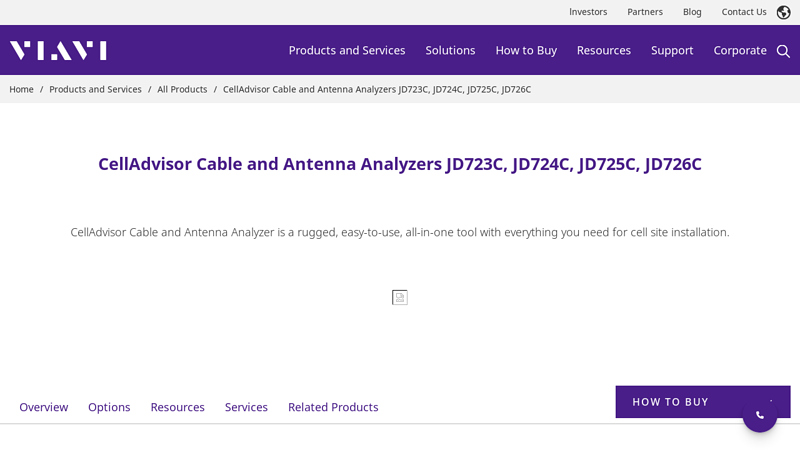Switch to the Overview tab
Image resolution: width=800 pixels, height=450 pixels.
coord(44,407)
